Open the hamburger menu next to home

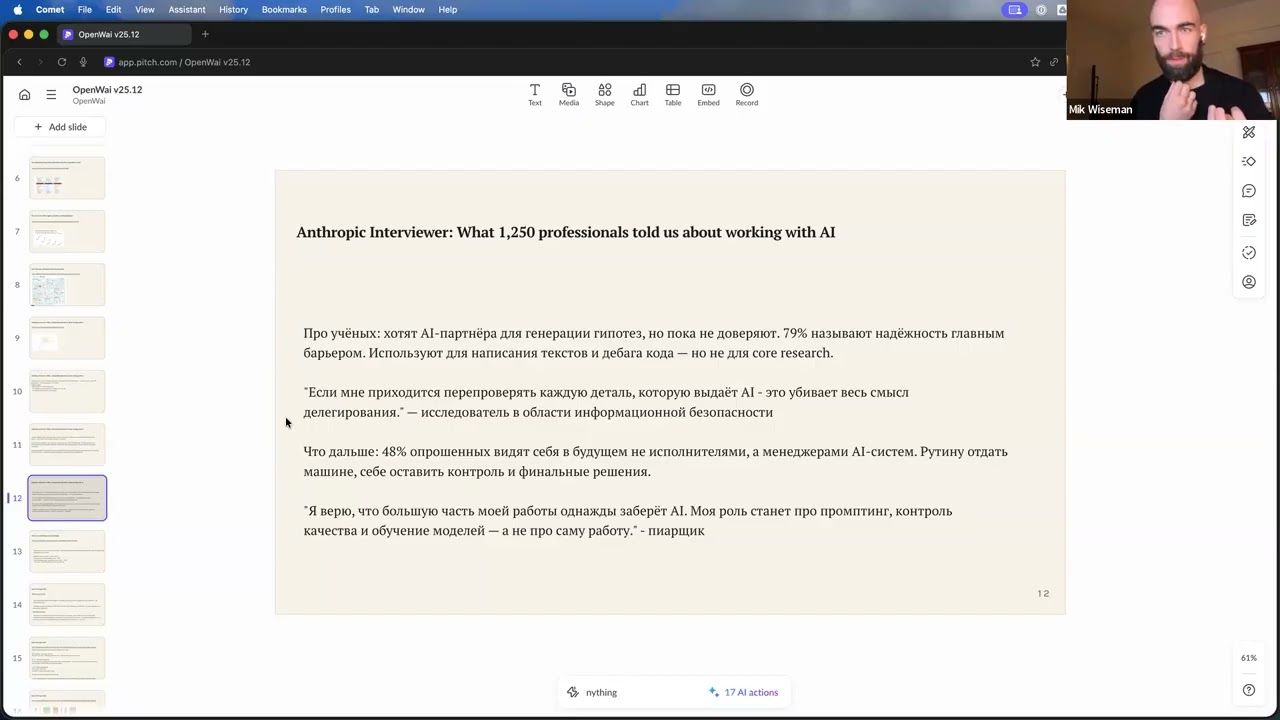tap(51, 95)
